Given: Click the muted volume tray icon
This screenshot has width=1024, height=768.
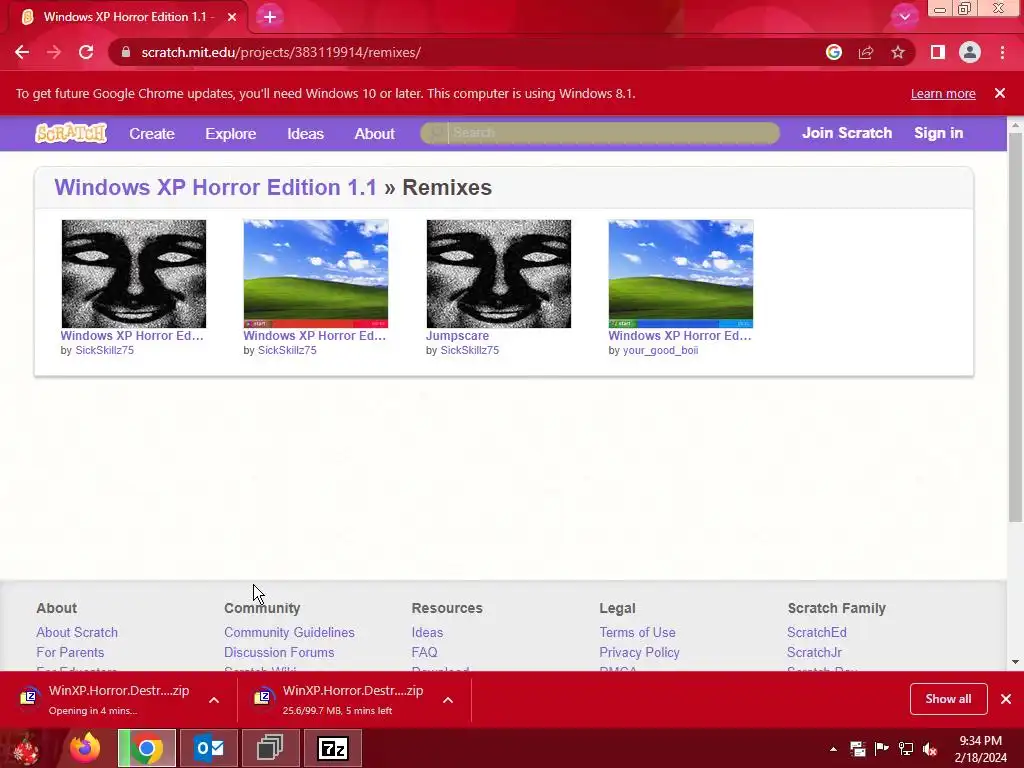Looking at the screenshot, I should point(930,749).
